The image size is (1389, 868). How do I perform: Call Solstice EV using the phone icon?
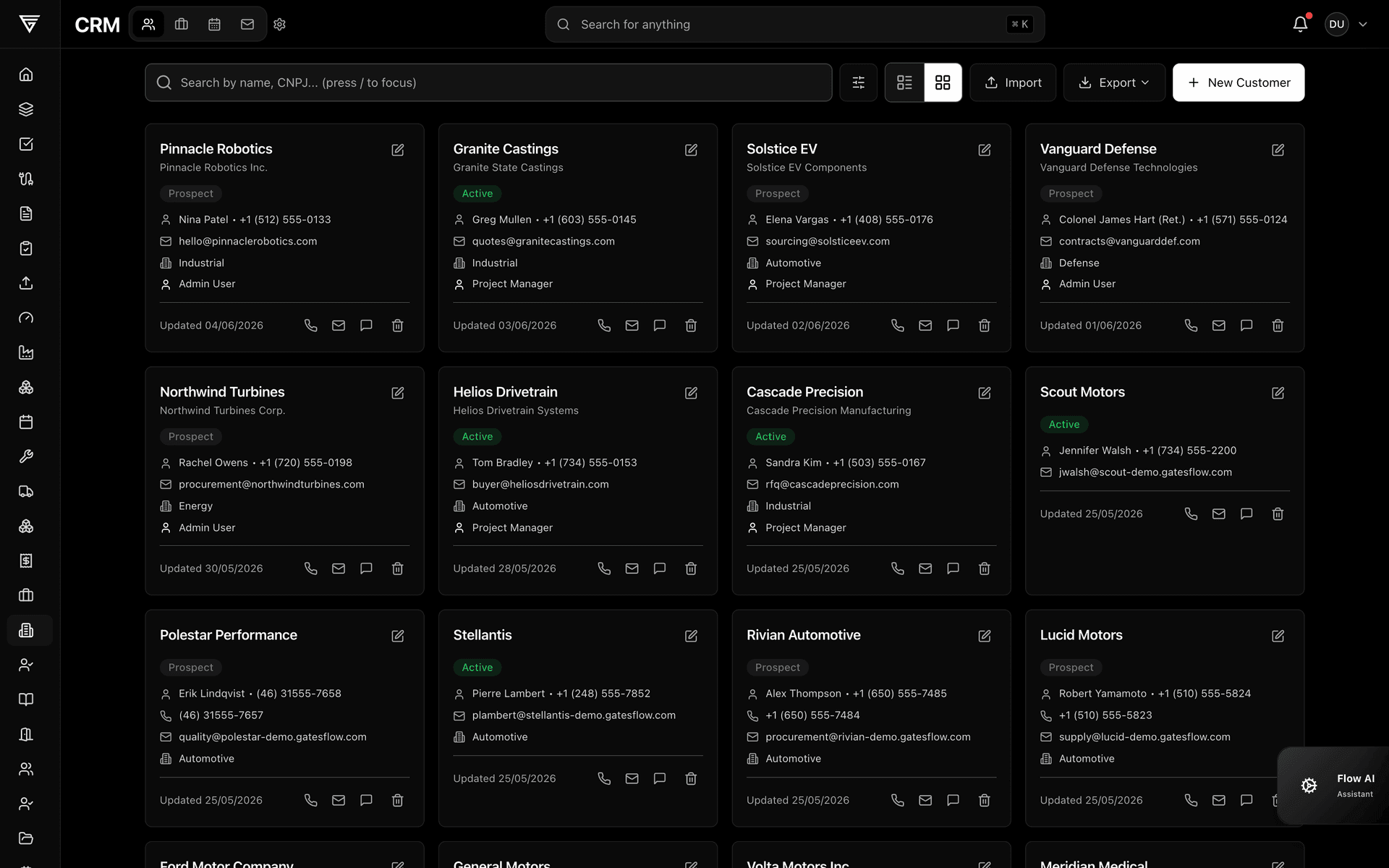tap(898, 325)
